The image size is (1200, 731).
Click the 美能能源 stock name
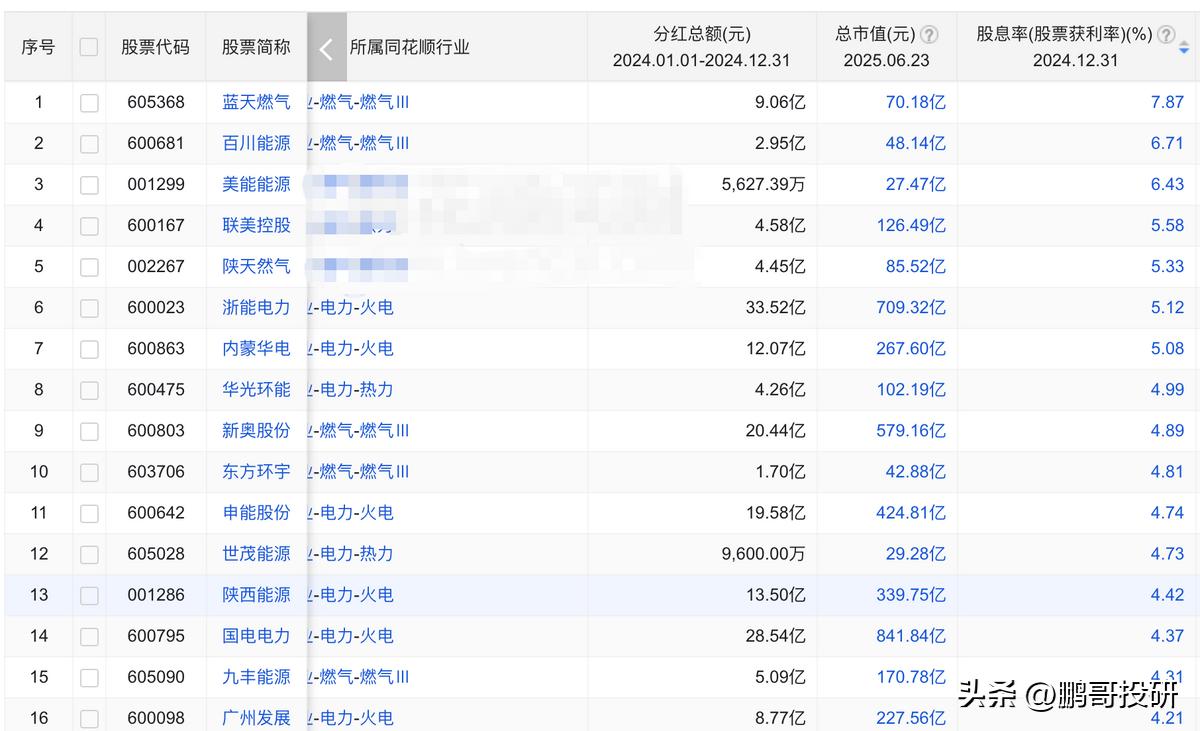pyautogui.click(x=255, y=184)
